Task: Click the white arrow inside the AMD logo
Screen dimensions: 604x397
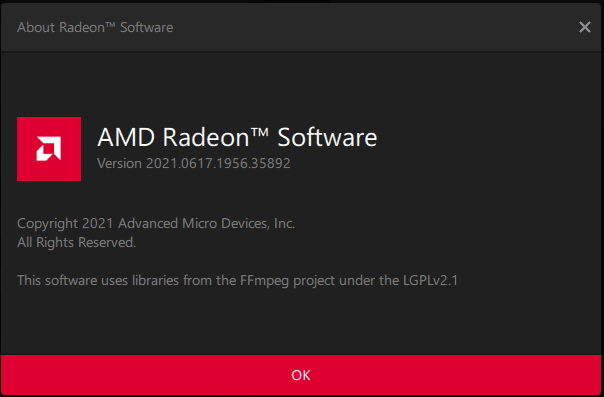Action: [49, 149]
